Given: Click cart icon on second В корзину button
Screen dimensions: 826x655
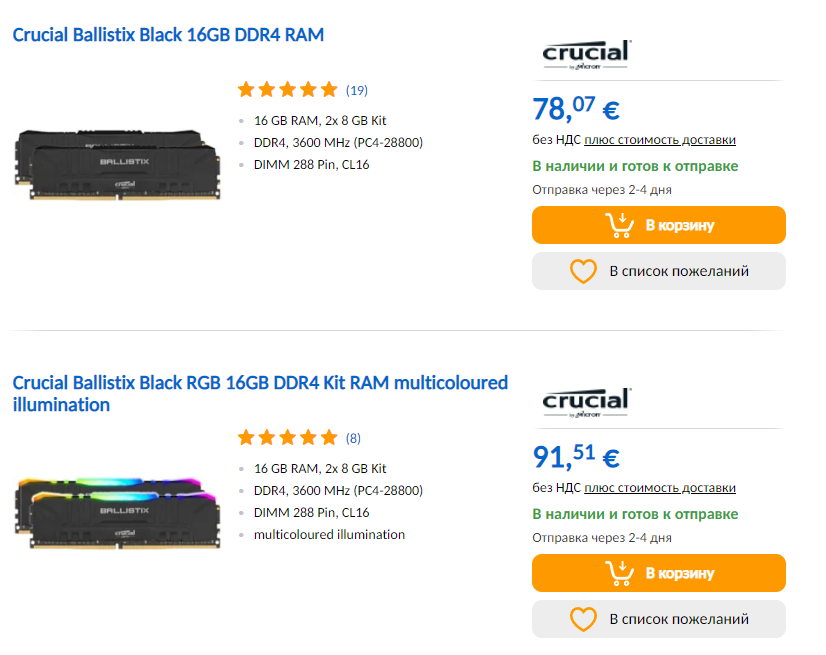Looking at the screenshot, I should click(x=620, y=573).
